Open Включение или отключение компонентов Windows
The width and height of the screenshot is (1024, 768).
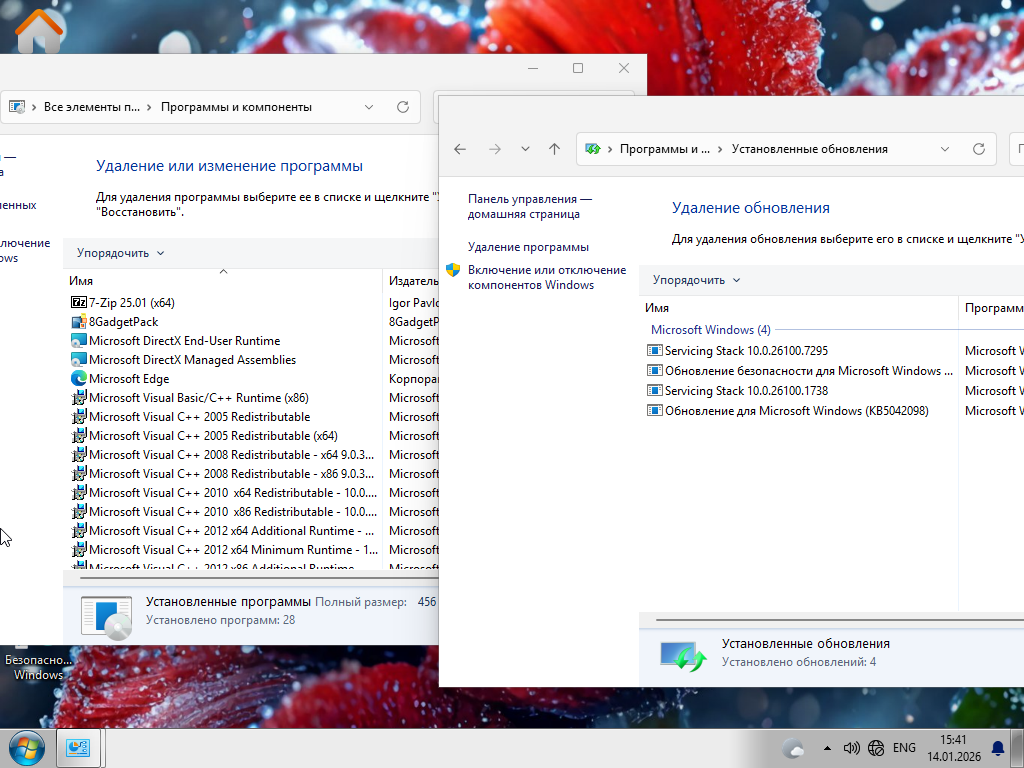coord(546,277)
